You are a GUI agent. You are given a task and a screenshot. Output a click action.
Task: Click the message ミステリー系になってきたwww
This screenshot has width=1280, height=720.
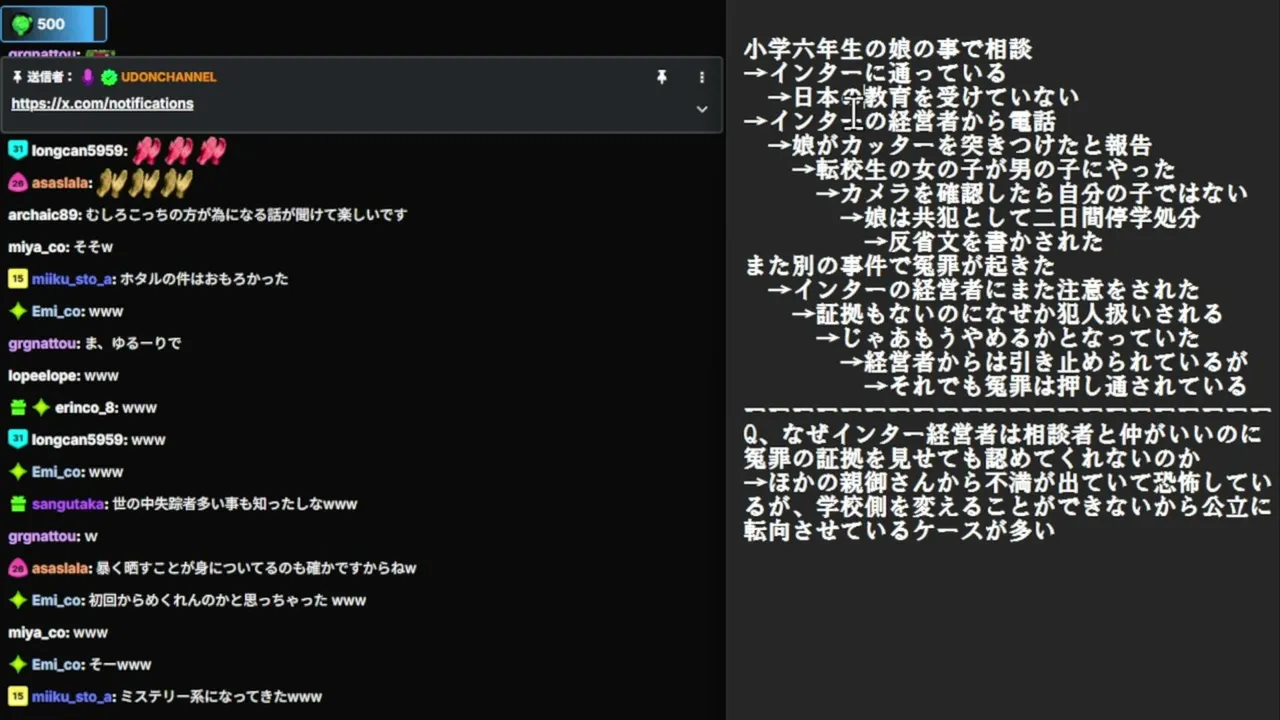click(x=220, y=696)
